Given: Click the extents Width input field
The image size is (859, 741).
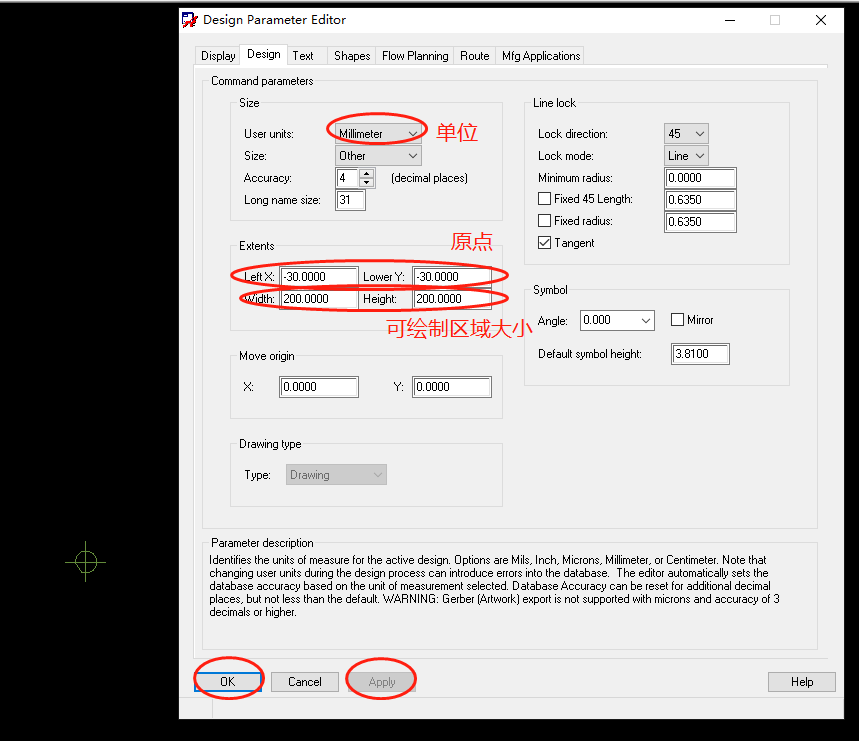Looking at the screenshot, I should coord(319,299).
